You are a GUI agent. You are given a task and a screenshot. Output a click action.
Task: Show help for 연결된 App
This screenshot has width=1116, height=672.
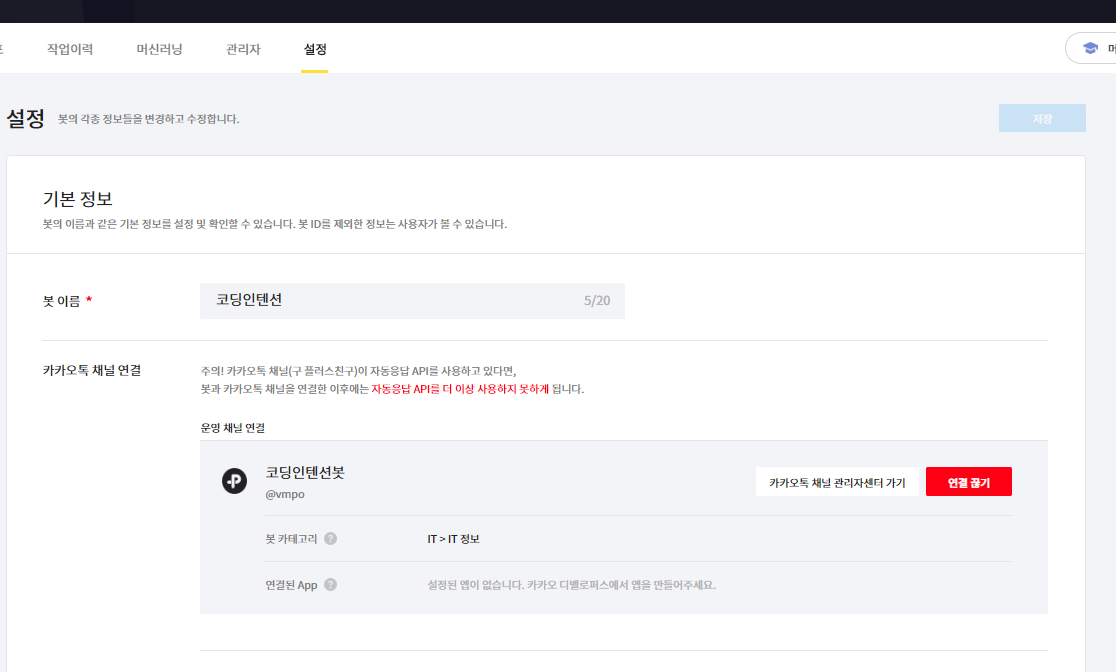pos(330,584)
